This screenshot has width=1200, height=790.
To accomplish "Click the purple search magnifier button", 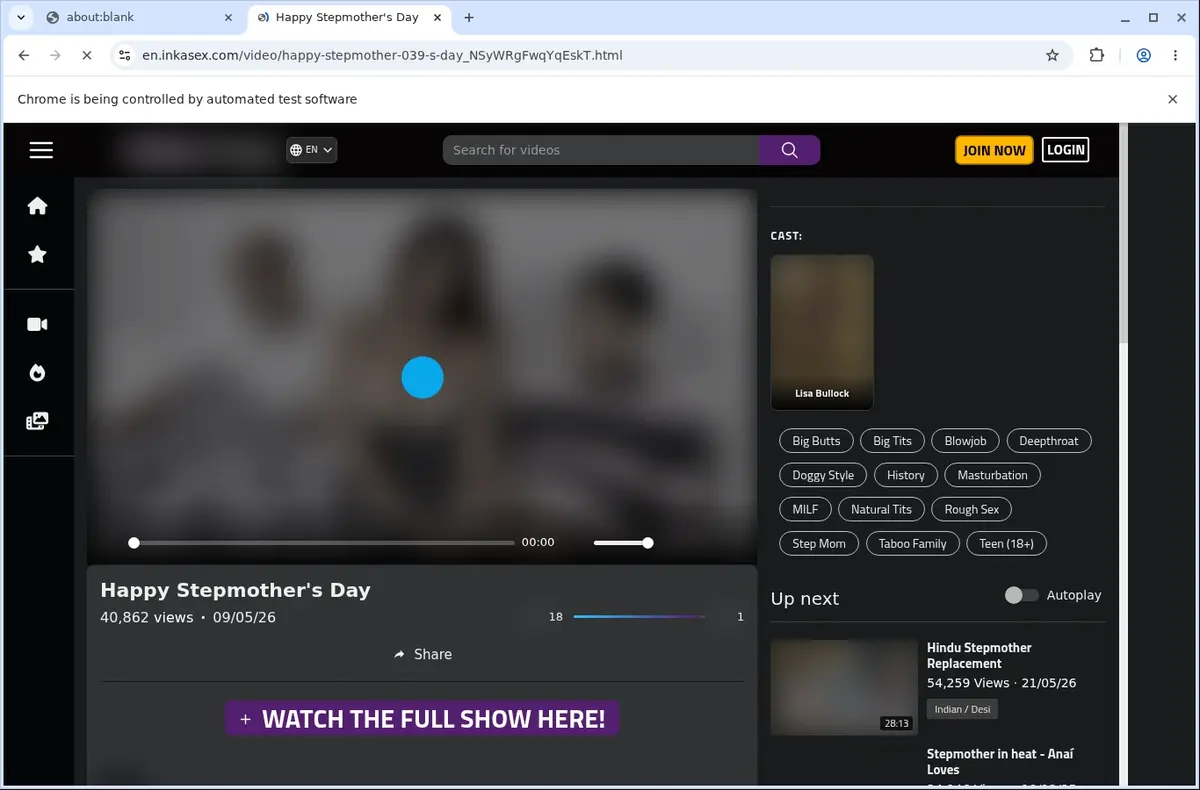I will pos(789,150).
